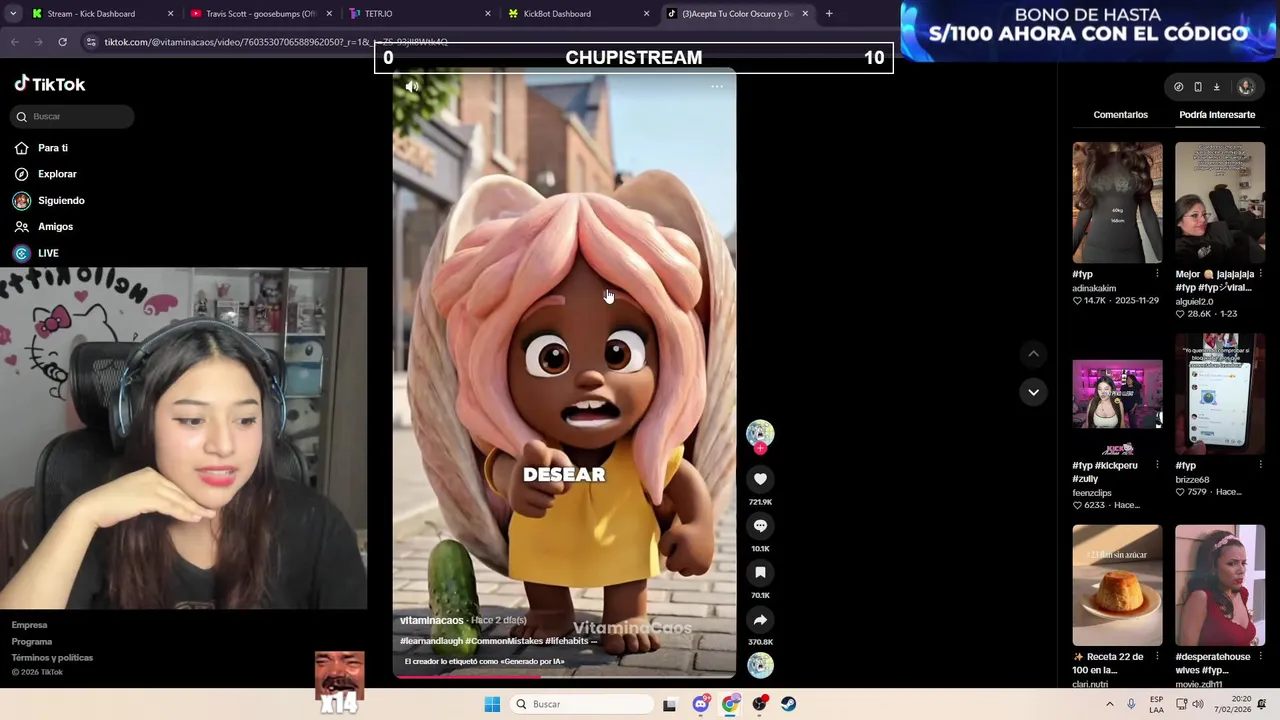Click the browser address bar URL
Image resolution: width=1280 pixels, height=720 pixels.
point(275,42)
